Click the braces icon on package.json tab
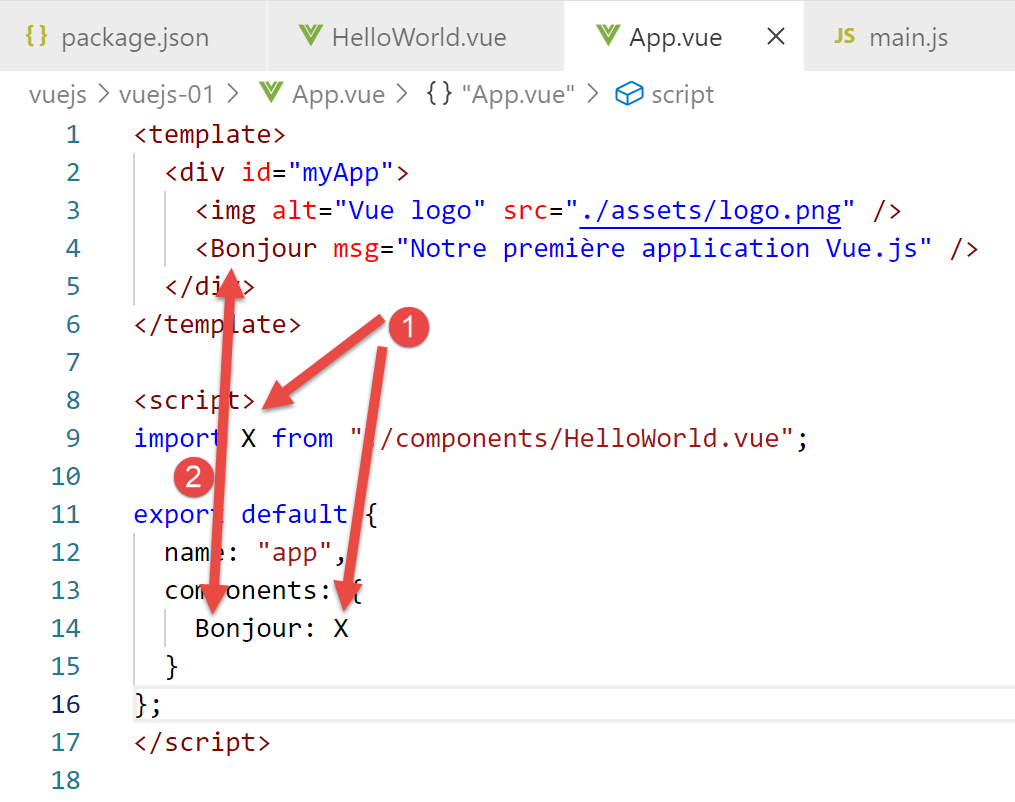This screenshot has height=802, width=1015. (37, 38)
